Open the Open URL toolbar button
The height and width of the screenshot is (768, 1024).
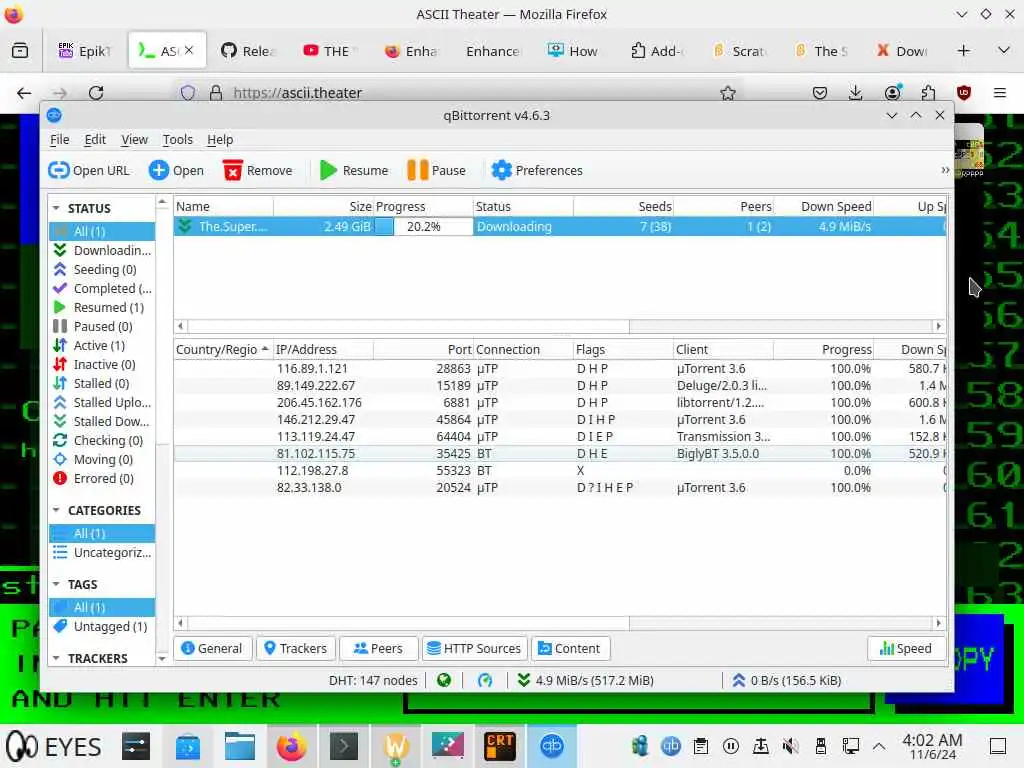[x=89, y=170]
